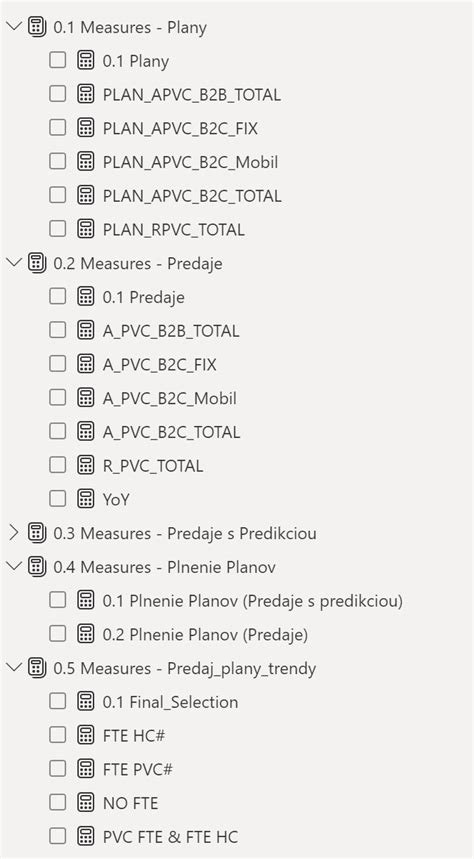Screen dimensions: 474x859
Task: Select the 0.2 Measures - Predaje table label
Action: (x=138, y=264)
